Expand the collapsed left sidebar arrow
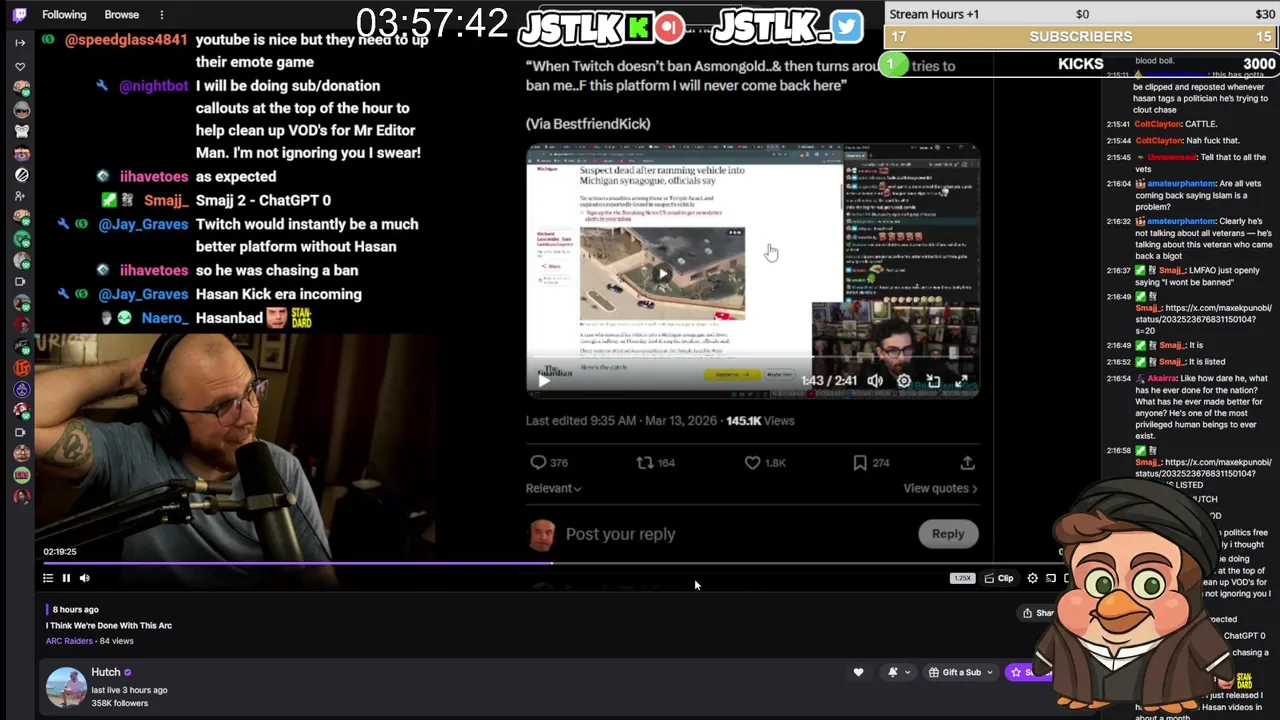The width and height of the screenshot is (1280, 720). point(20,42)
